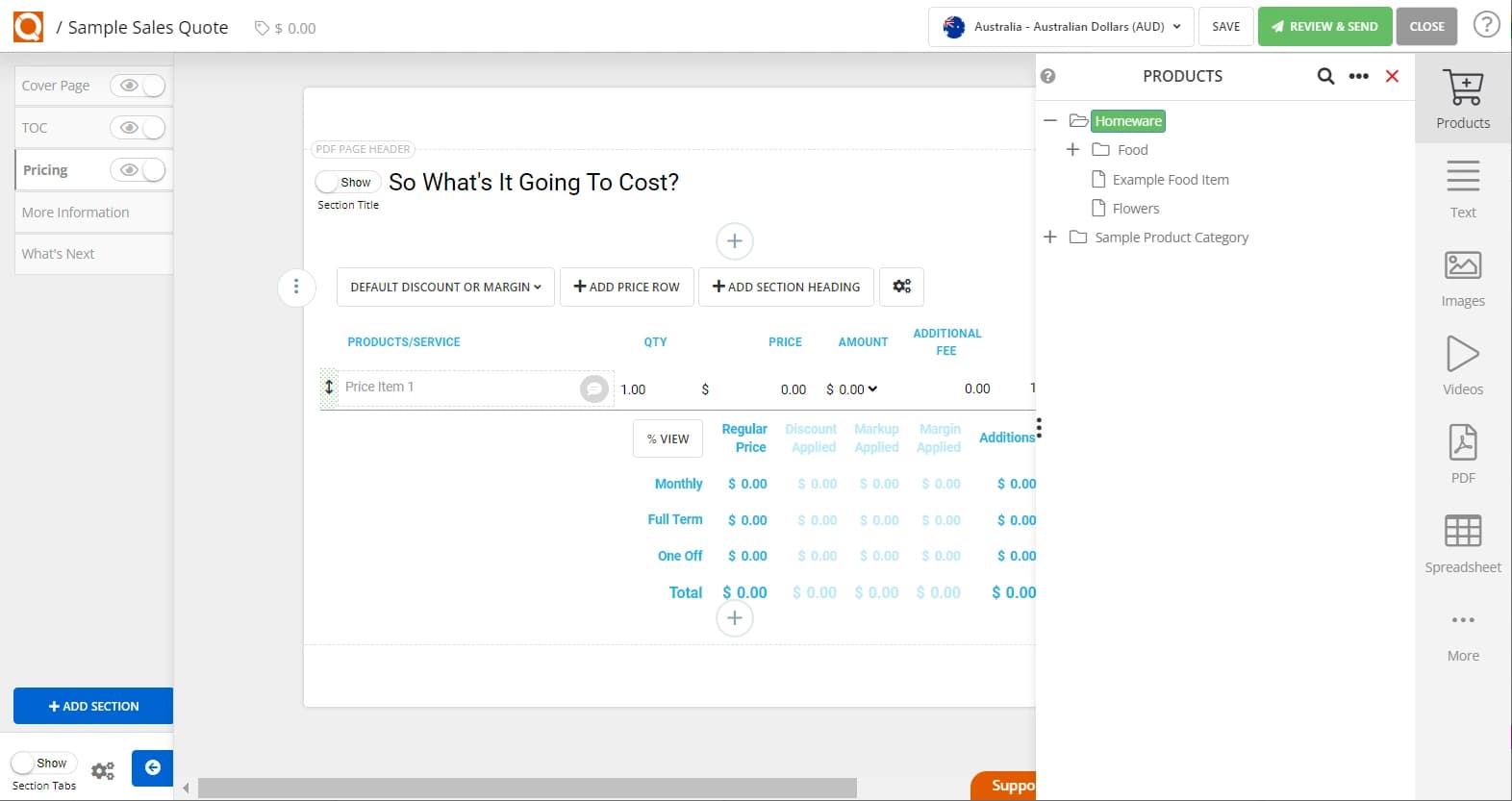Screen dimensions: 1512x801
Task: Open the Cover Page section
Action: coord(56,86)
